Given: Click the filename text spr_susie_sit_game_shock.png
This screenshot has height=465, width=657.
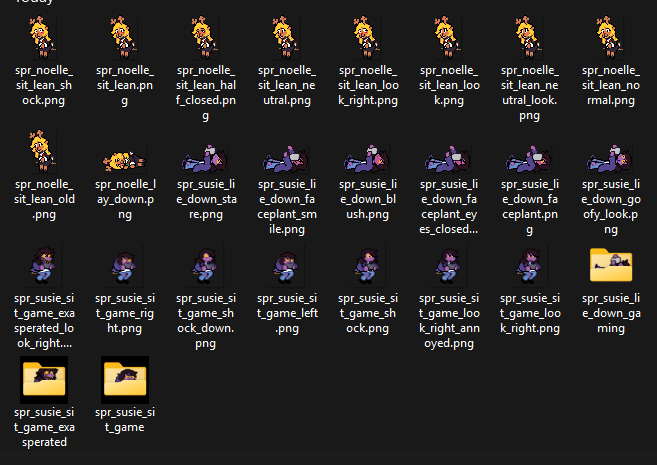Looking at the screenshot, I should (367, 313).
